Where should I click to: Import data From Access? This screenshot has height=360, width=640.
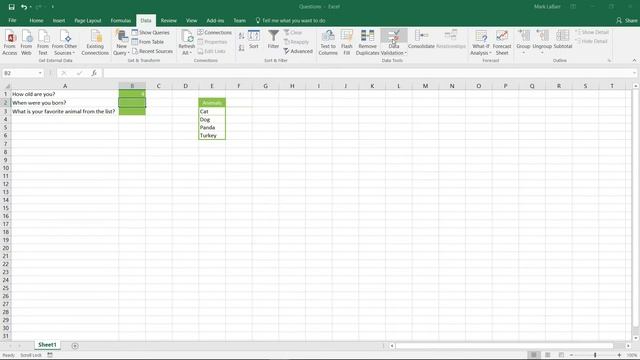(x=10, y=42)
